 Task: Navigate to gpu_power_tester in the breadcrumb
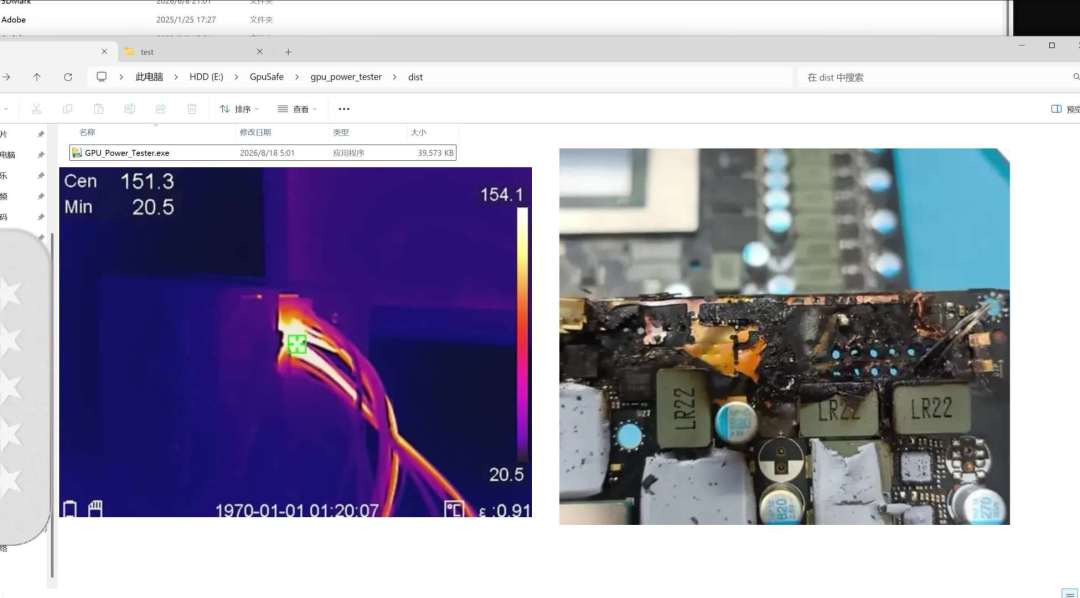pos(346,77)
